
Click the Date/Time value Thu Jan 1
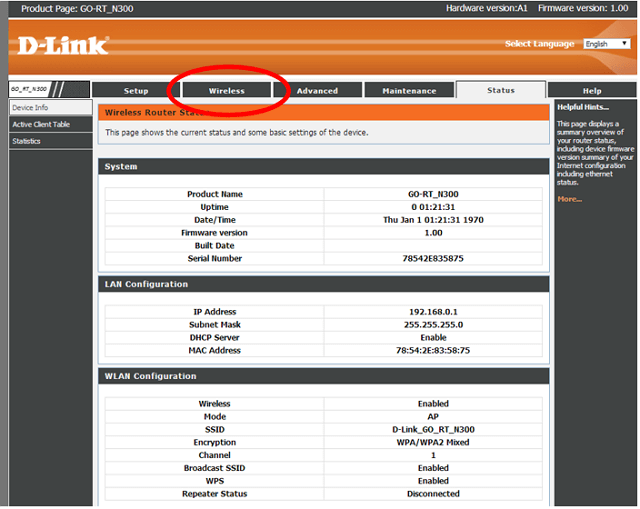tap(433, 220)
